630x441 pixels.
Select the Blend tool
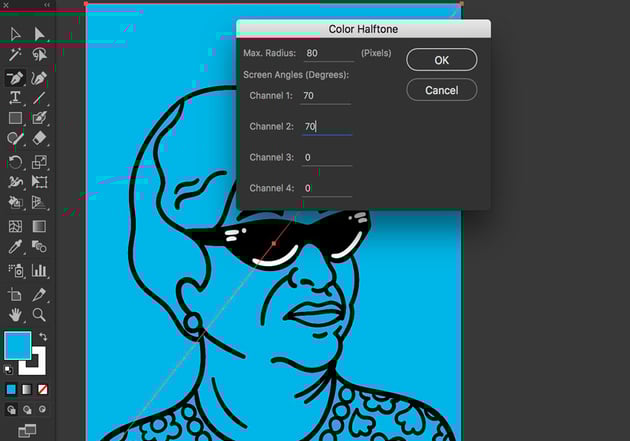click(39, 247)
